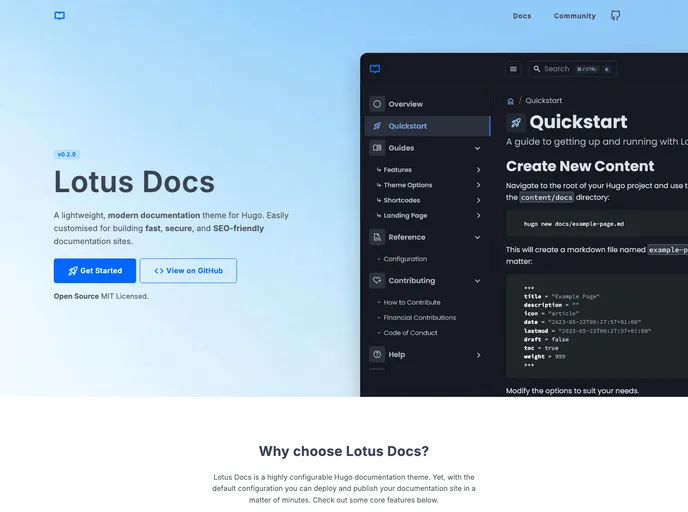Collapse the Guides section chevron

coord(477,148)
